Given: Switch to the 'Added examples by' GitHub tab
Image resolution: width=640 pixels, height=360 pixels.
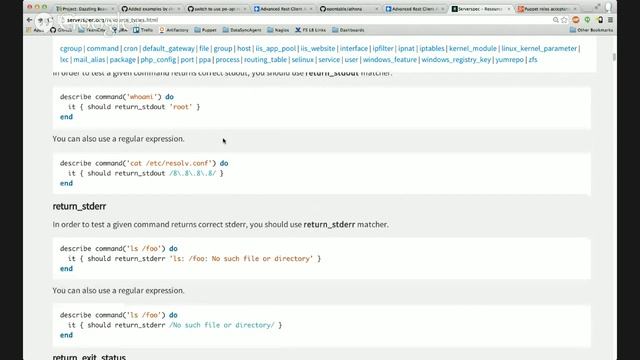Looking at the screenshot, I should [151, 9].
